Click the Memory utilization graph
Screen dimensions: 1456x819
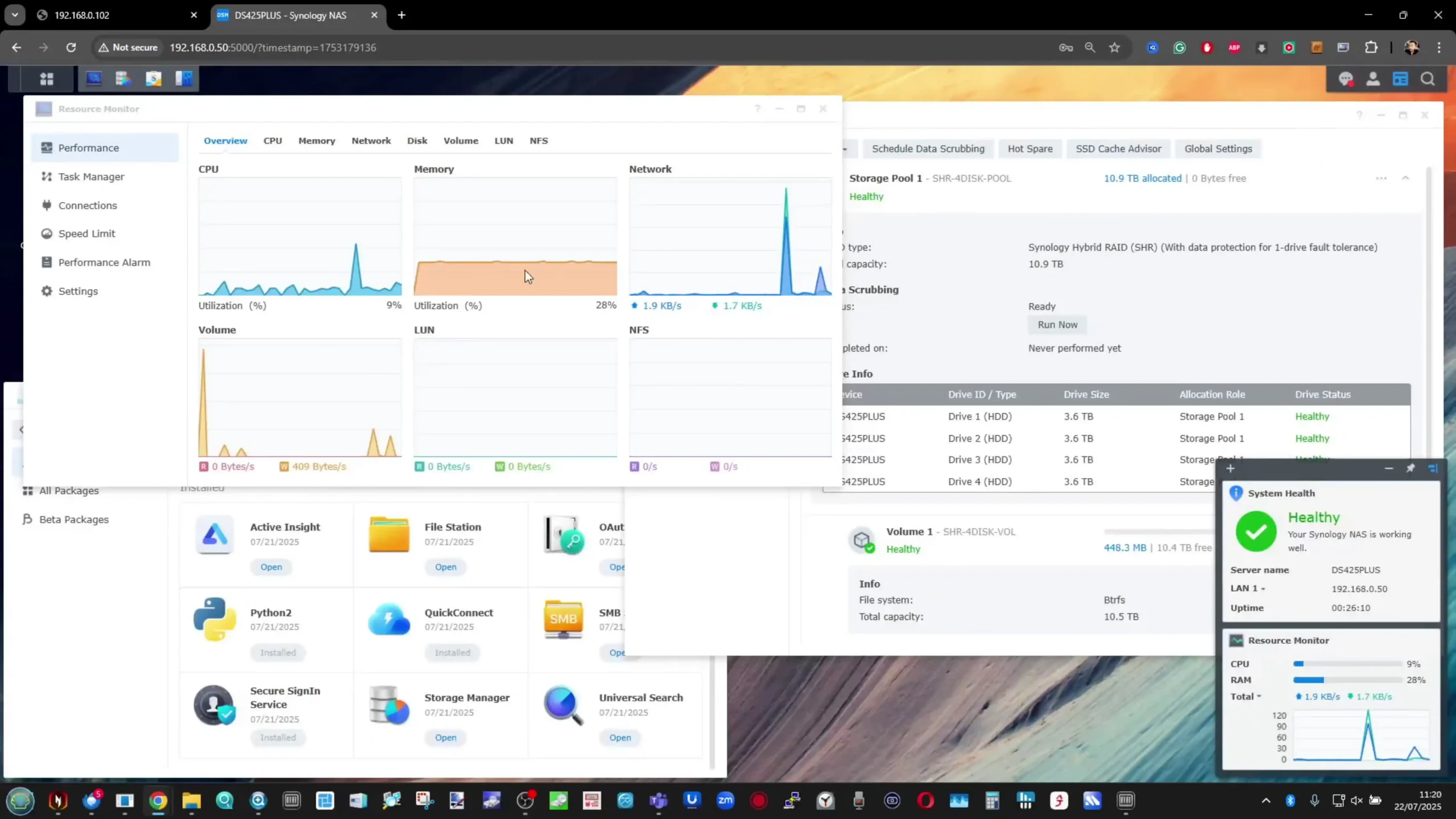click(x=515, y=237)
